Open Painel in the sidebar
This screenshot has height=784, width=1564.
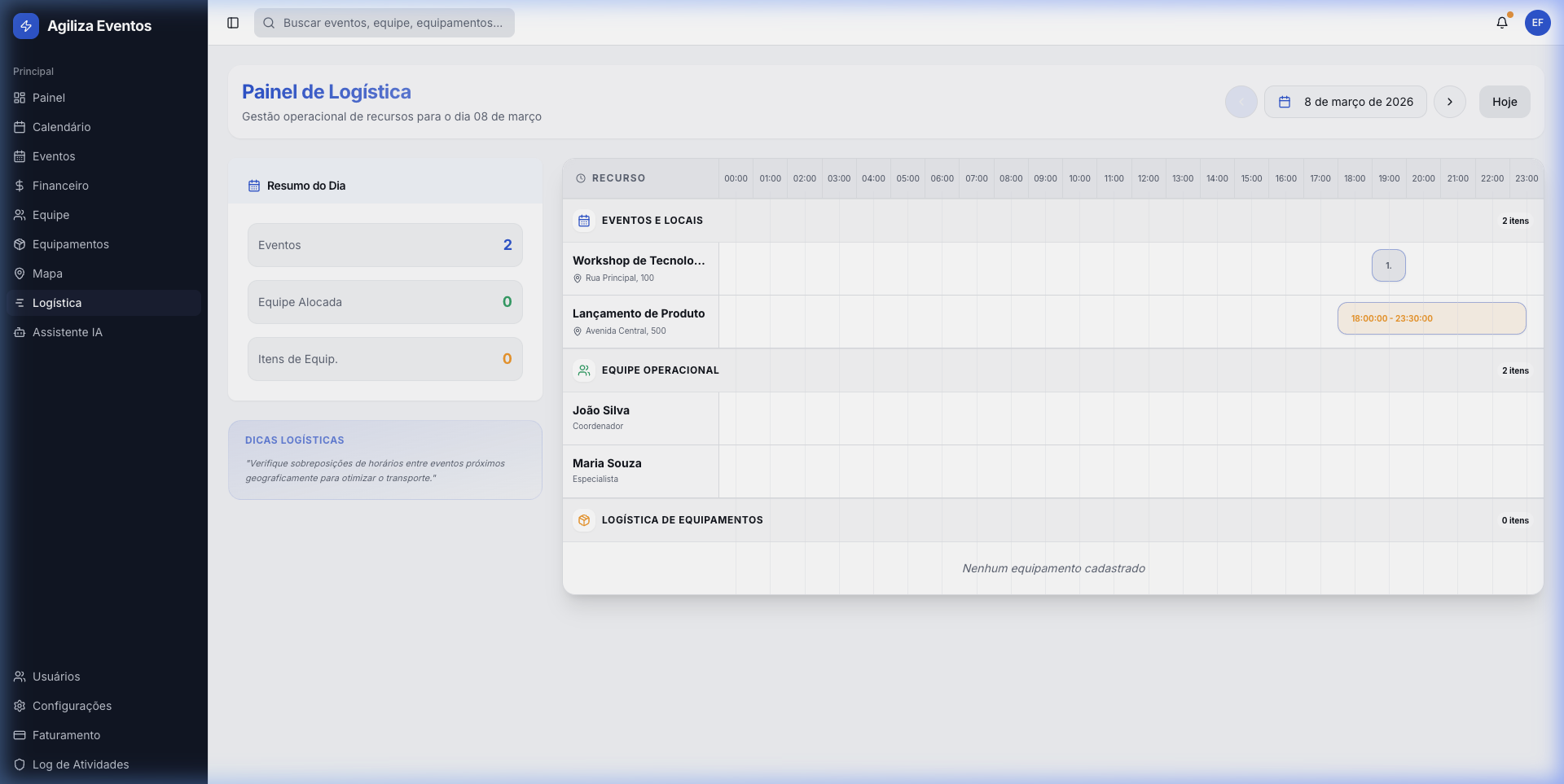coord(49,98)
